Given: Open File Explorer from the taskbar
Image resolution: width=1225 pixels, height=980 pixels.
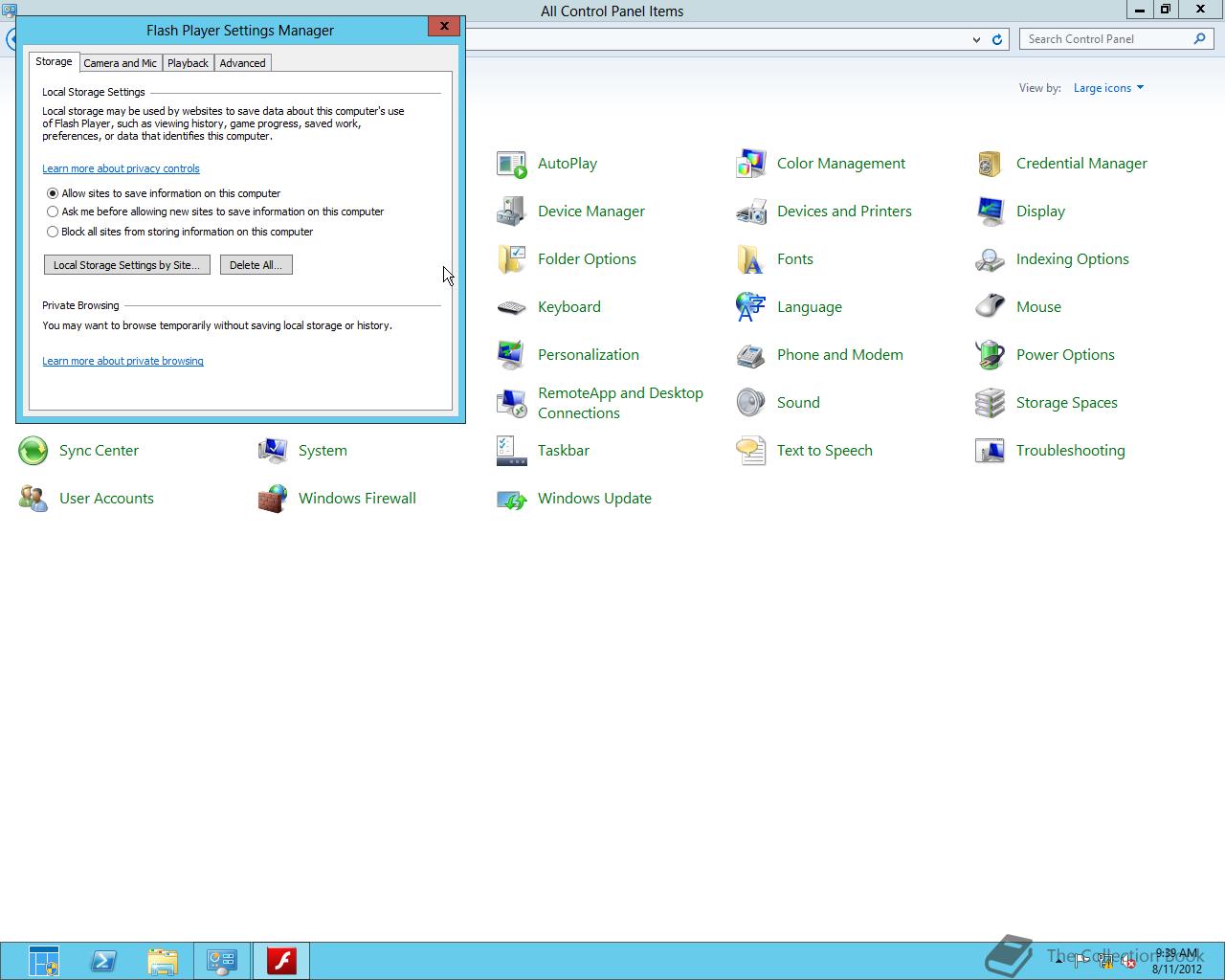Looking at the screenshot, I should point(163,961).
